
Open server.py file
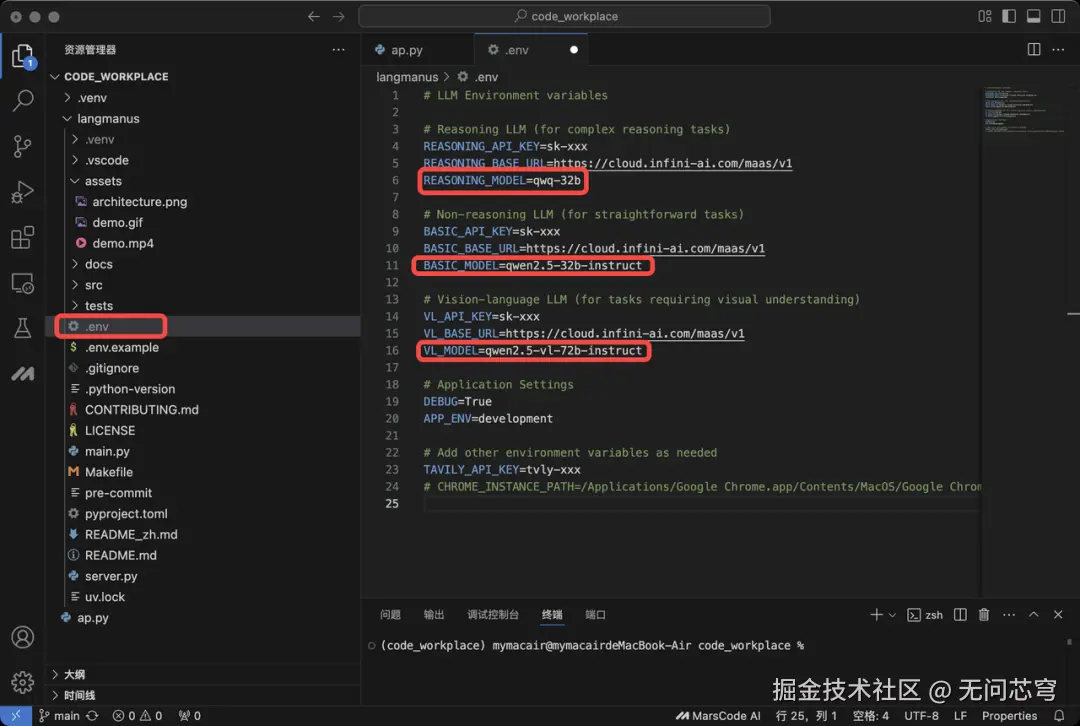click(x=111, y=576)
